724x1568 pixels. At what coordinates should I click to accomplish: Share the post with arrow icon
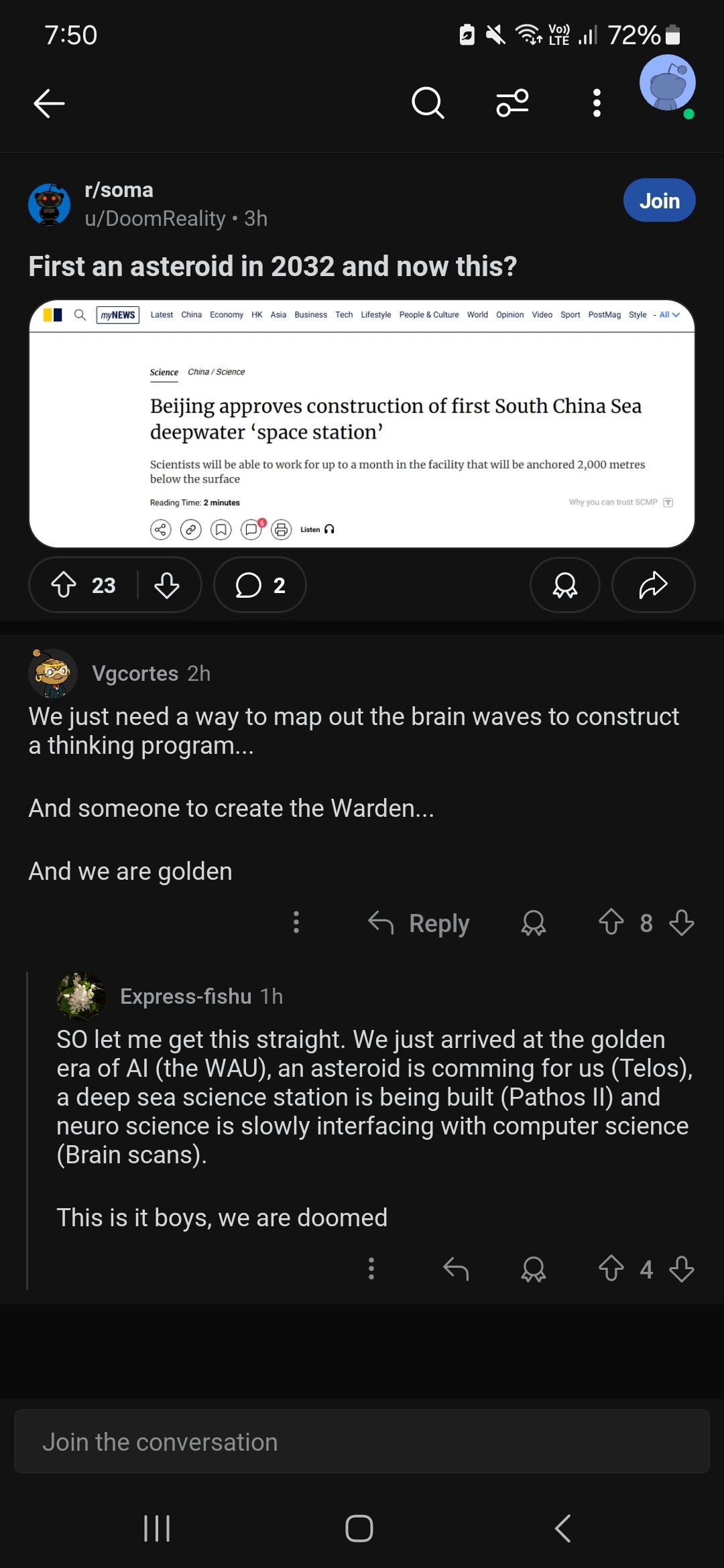tap(654, 585)
